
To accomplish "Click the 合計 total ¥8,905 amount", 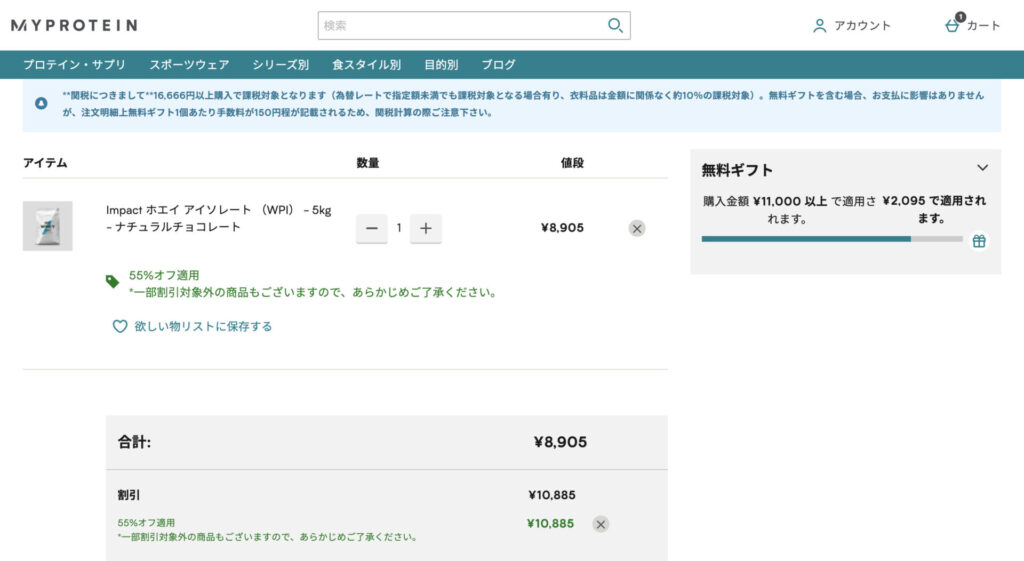I will point(560,442).
